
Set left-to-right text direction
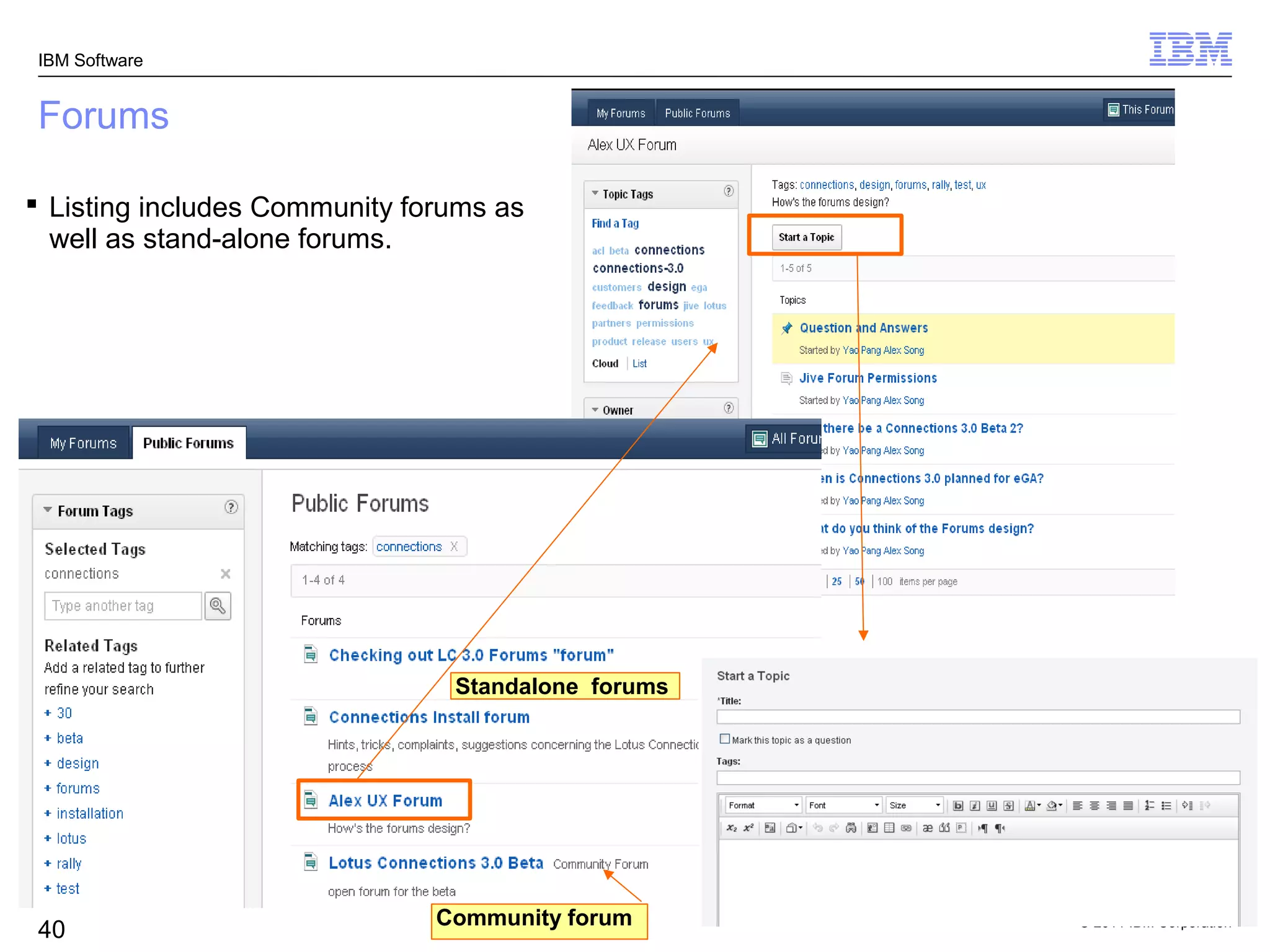(x=983, y=827)
